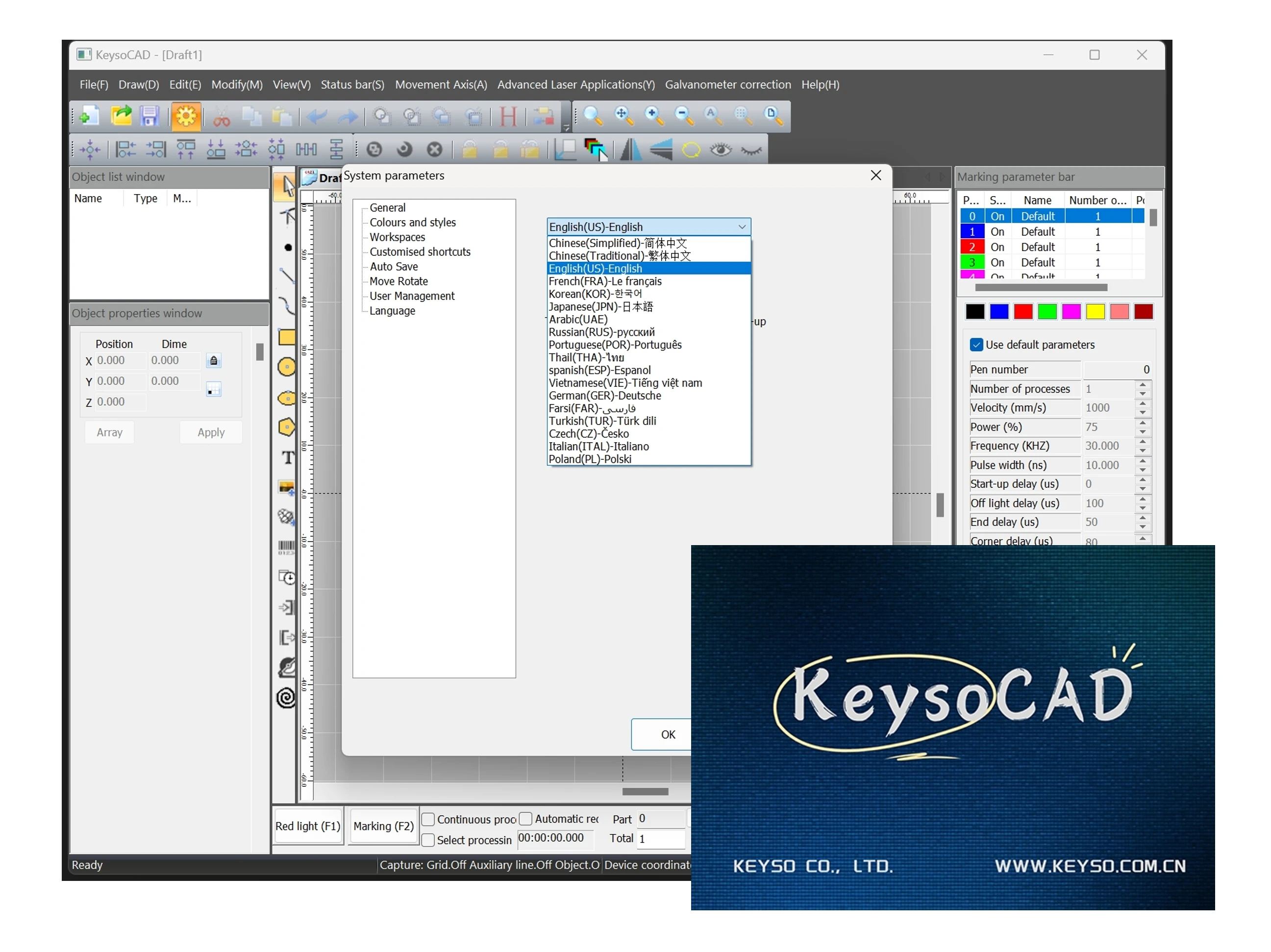Image resolution: width=1271 pixels, height=952 pixels.
Task: Select the yellow pen color swatch
Action: point(1095,312)
